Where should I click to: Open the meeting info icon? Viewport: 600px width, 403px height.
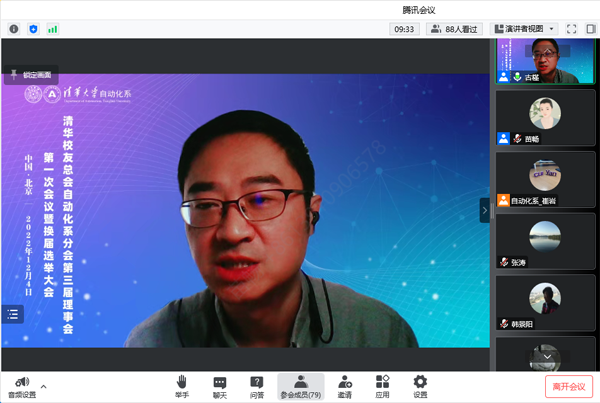[x=14, y=29]
